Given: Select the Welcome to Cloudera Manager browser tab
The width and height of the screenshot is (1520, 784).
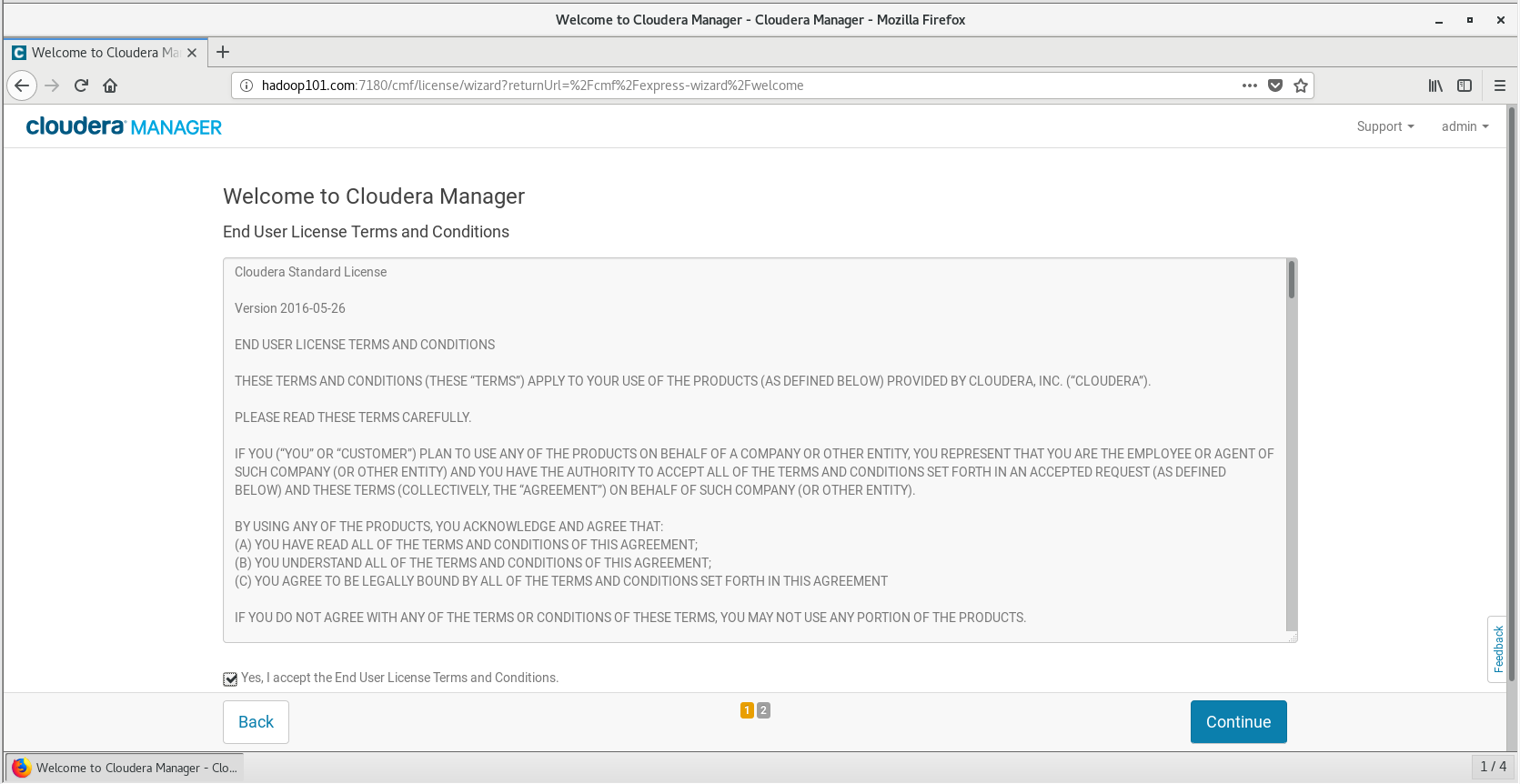Looking at the screenshot, I should 105,53.
